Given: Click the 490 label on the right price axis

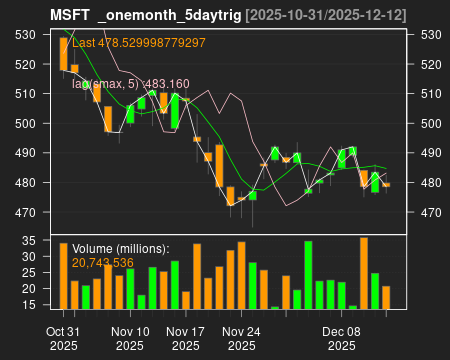Looking at the screenshot, I should pos(431,153).
